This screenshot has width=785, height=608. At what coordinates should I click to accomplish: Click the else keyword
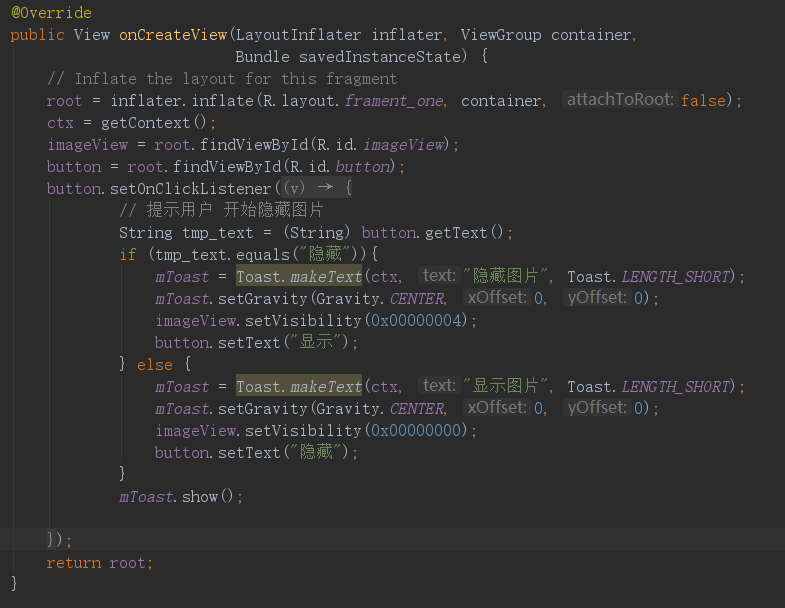point(155,365)
